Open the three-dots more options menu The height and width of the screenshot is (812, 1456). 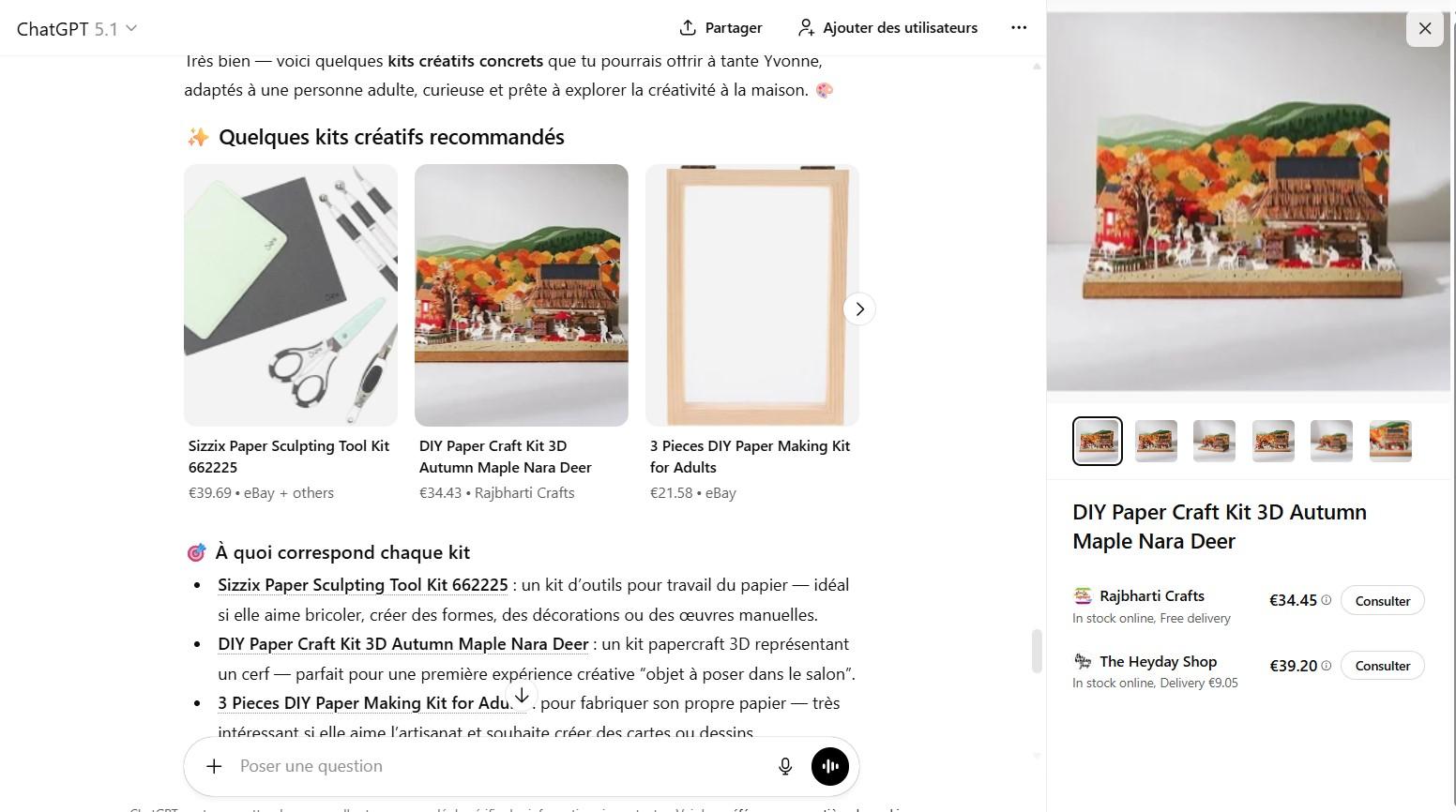(x=1019, y=28)
